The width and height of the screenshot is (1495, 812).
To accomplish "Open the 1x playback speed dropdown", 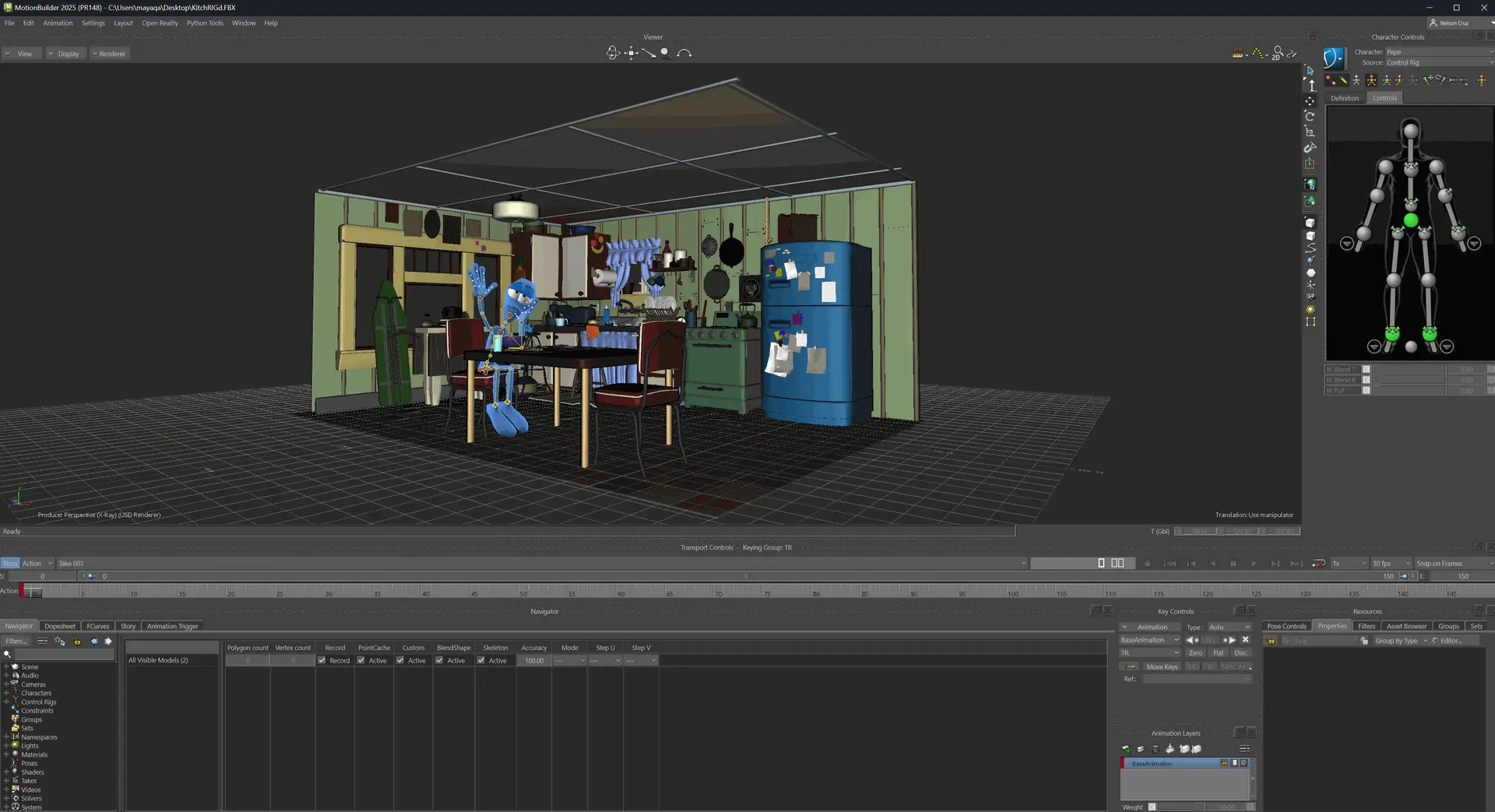I will [1349, 564].
